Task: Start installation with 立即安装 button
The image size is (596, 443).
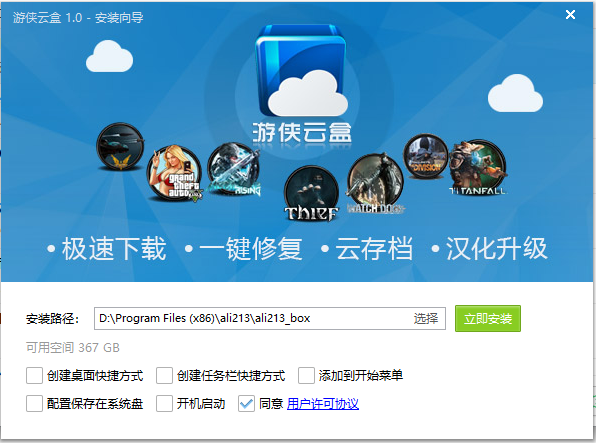Action: coord(488,318)
